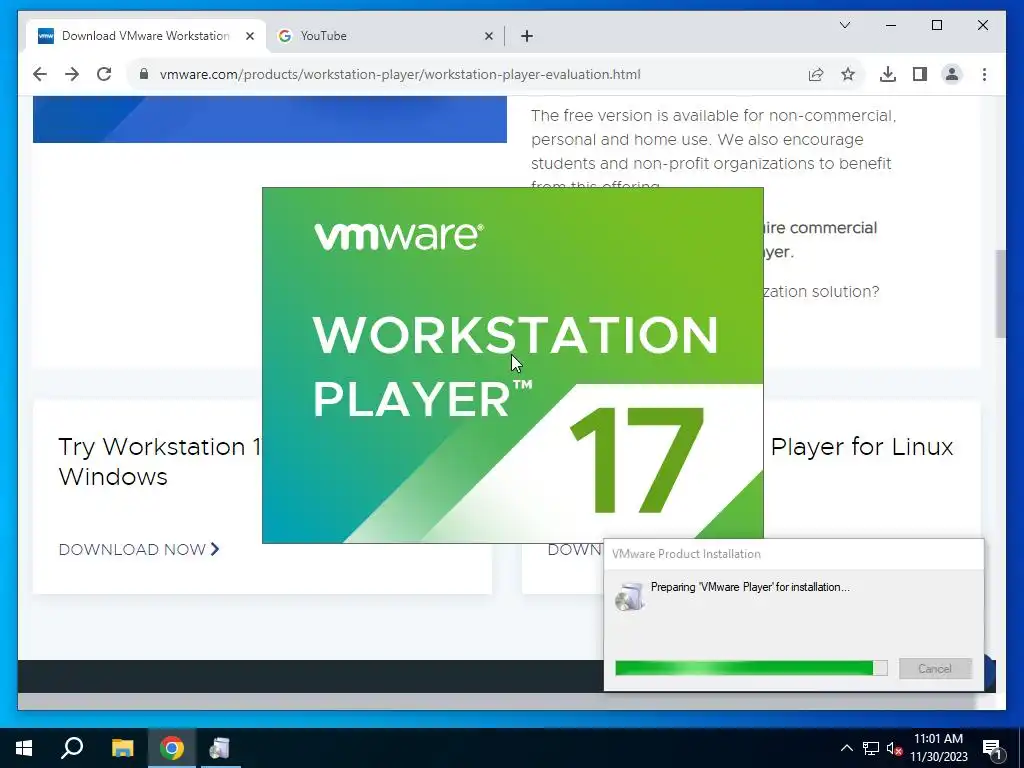Open the Chrome profile avatar
Image resolution: width=1024 pixels, height=768 pixels.
(952, 74)
